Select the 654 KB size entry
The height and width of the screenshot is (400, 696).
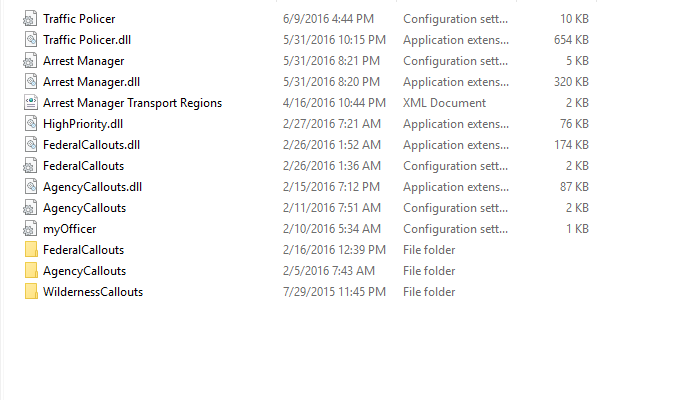coord(571,40)
